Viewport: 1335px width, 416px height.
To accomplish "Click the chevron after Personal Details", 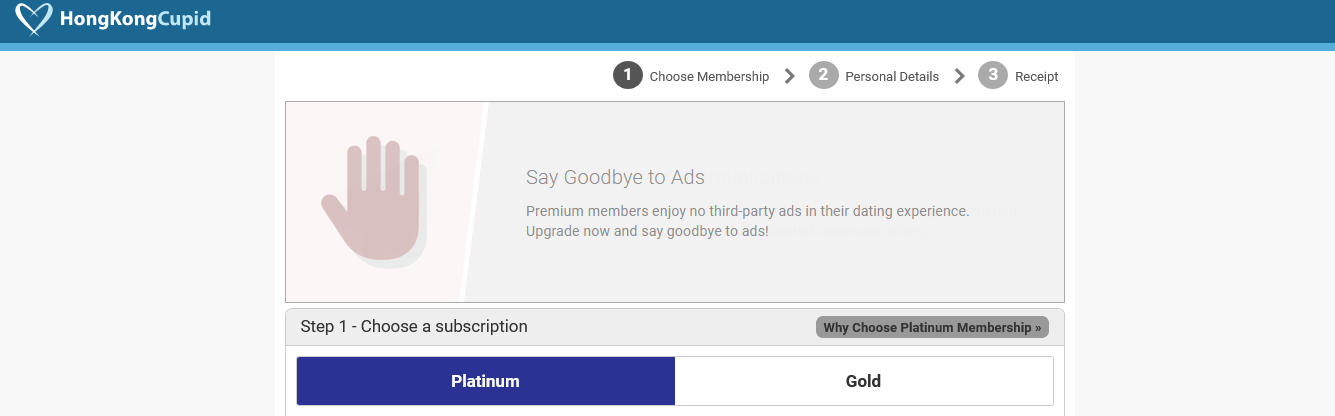I will 960,76.
